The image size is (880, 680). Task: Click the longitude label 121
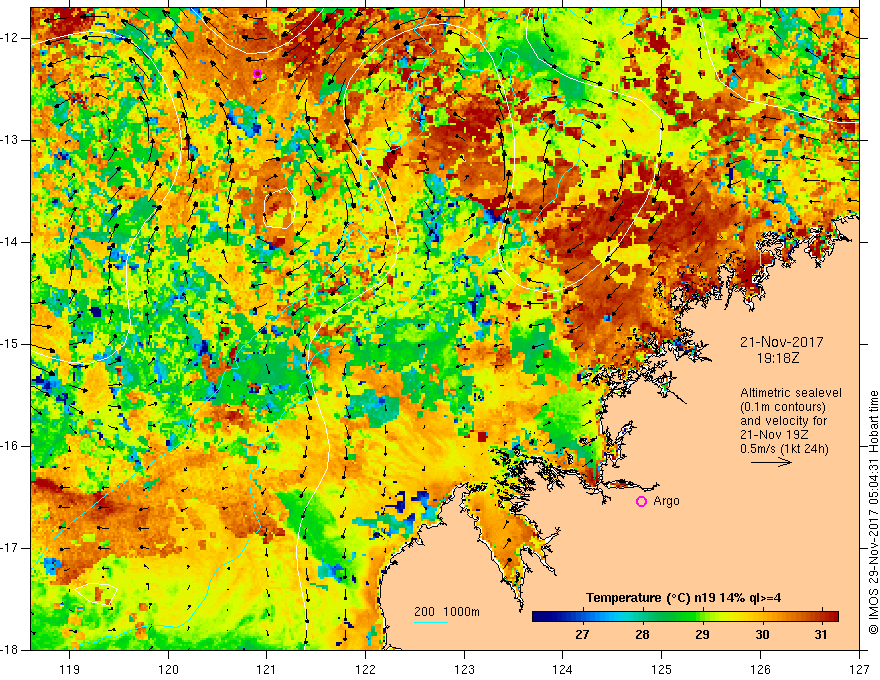pos(267,669)
